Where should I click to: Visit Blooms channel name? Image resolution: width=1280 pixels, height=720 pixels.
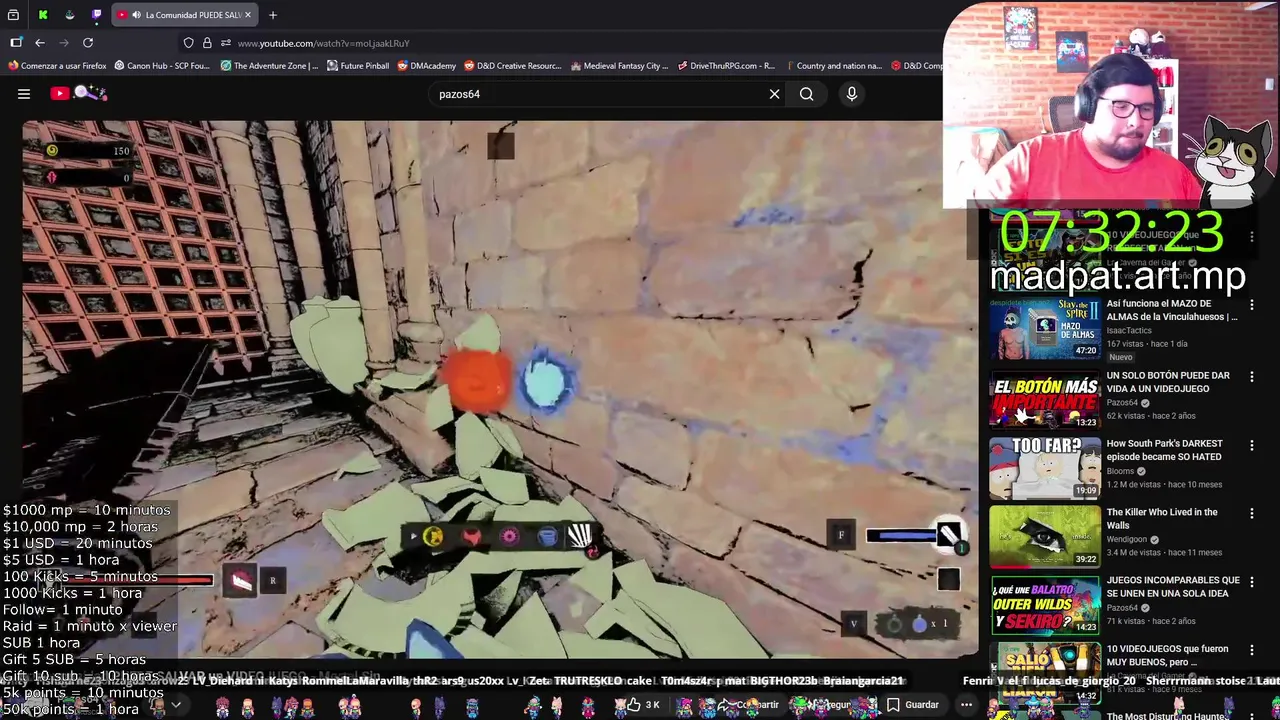[x=1121, y=471]
